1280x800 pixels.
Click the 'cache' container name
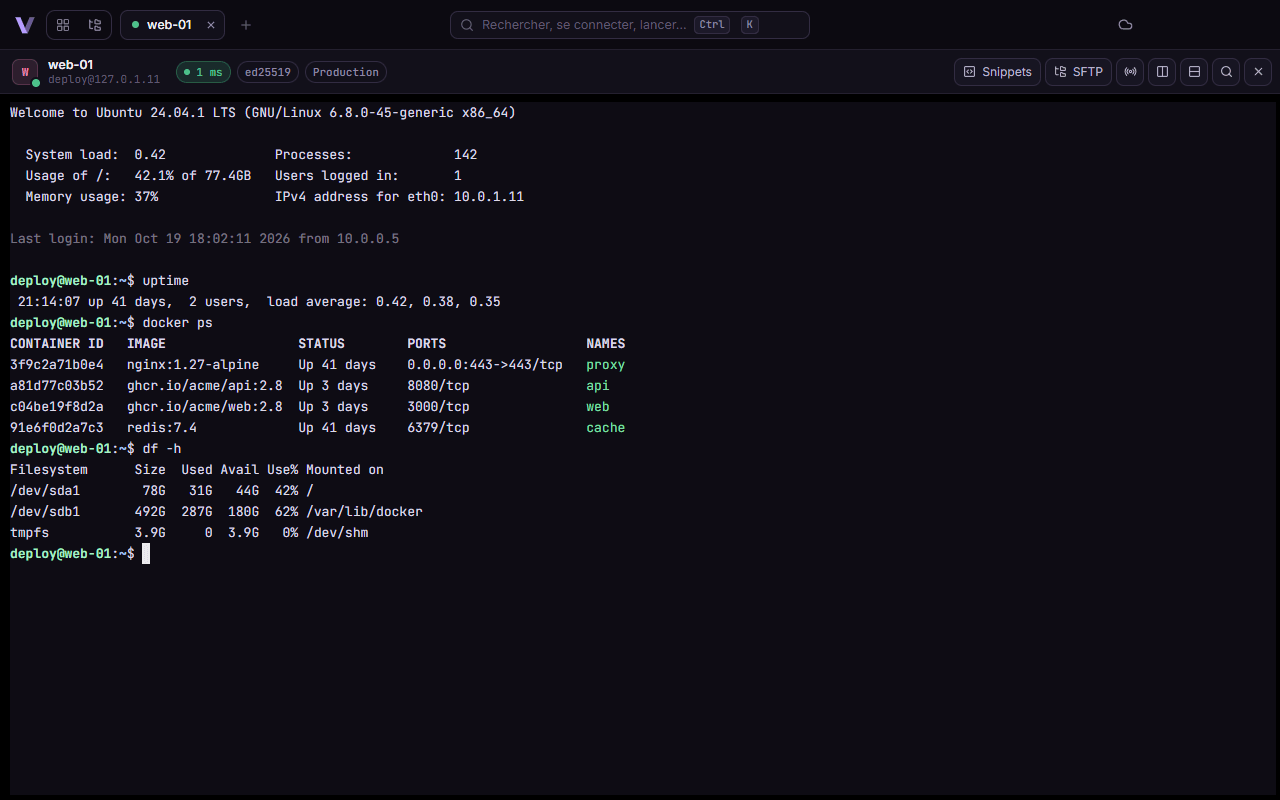point(605,428)
